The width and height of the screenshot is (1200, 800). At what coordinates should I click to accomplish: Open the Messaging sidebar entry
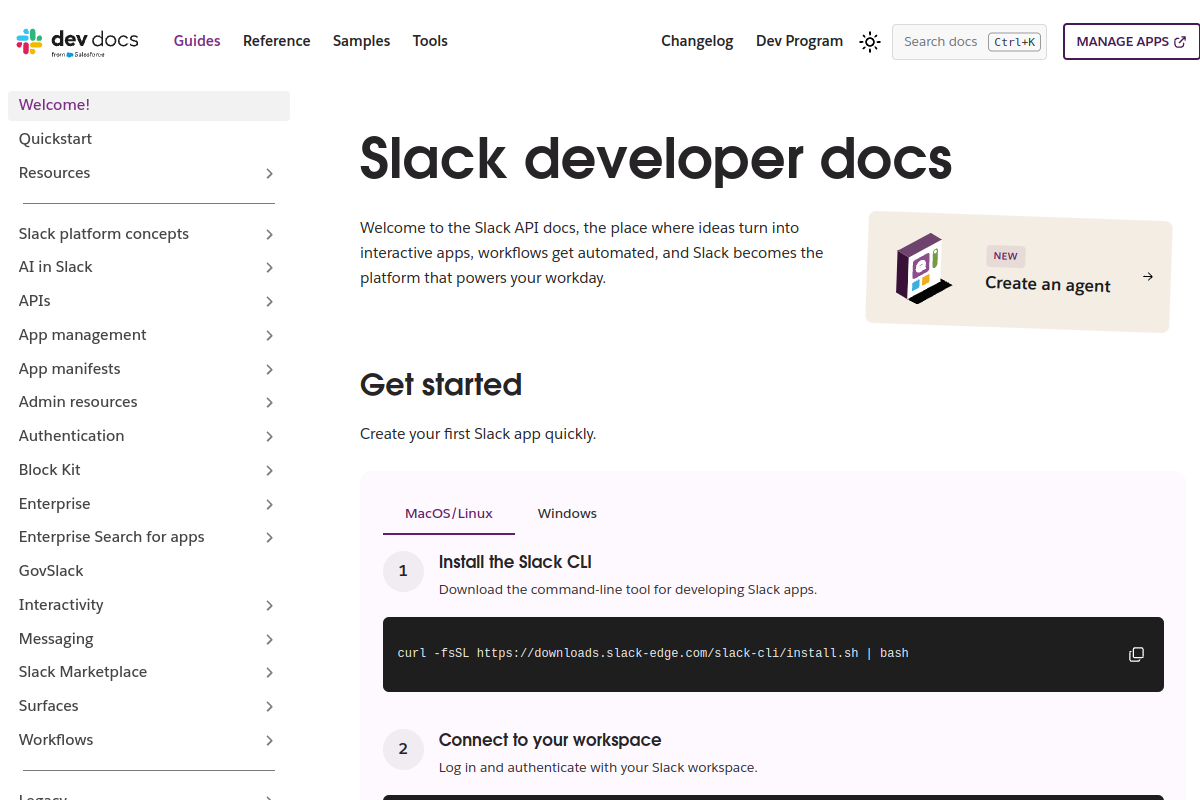[56, 639]
